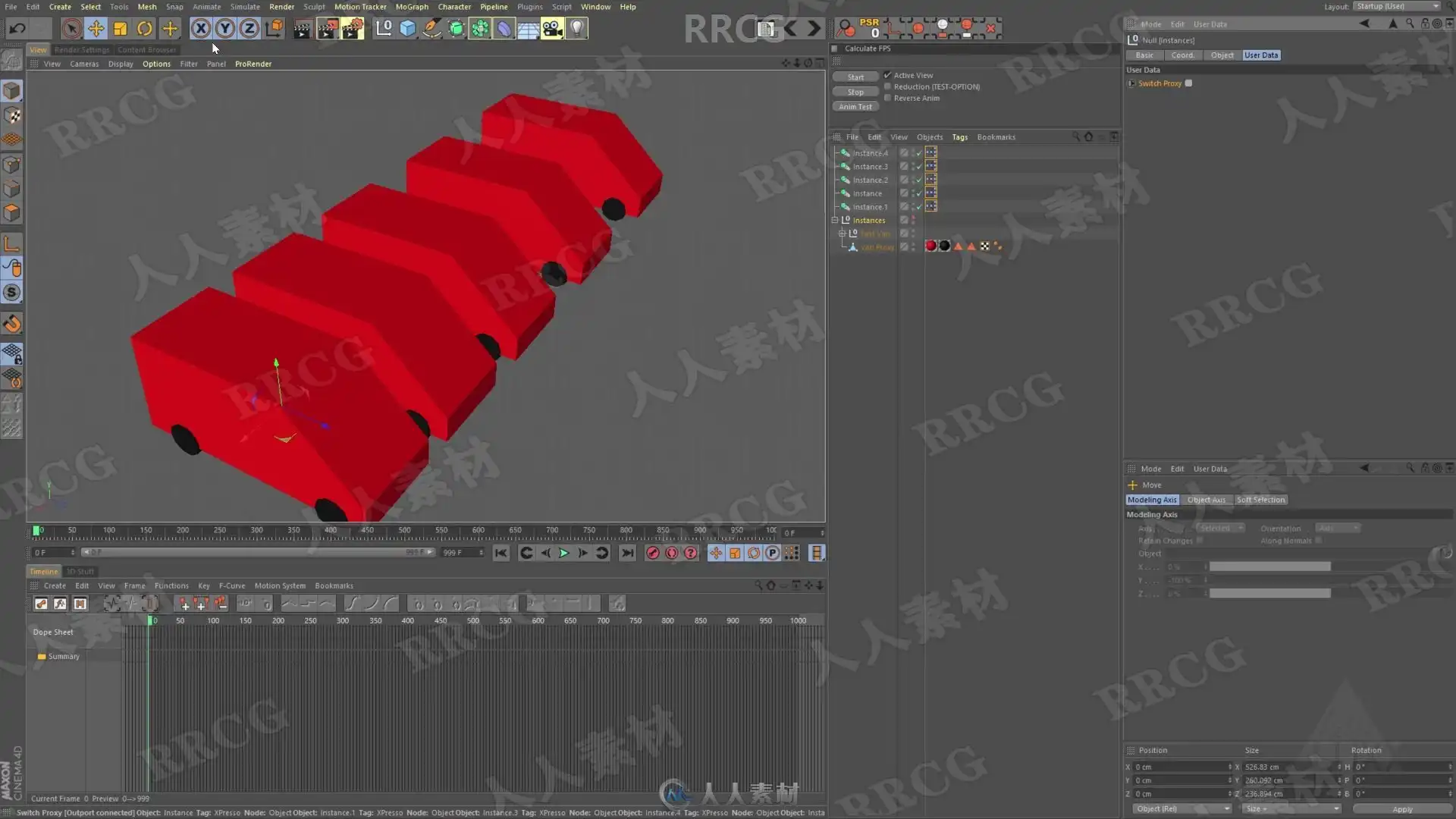
Task: Open the Layout Startup (User) dropdown
Action: (x=1397, y=6)
